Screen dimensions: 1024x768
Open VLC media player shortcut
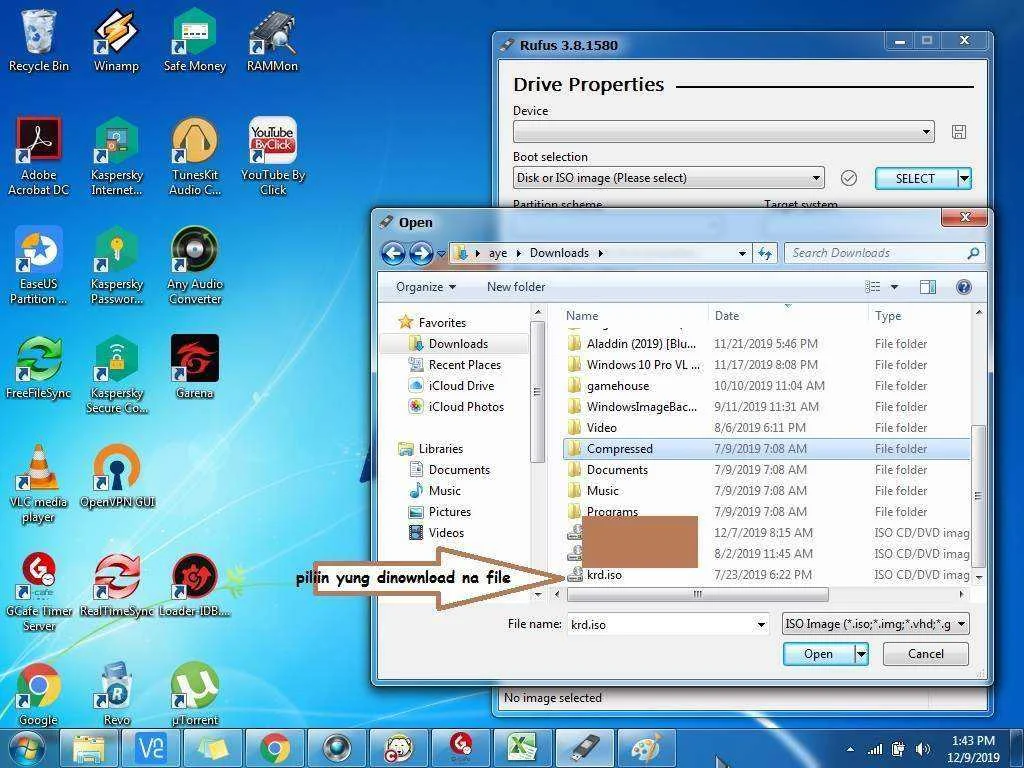click(39, 484)
